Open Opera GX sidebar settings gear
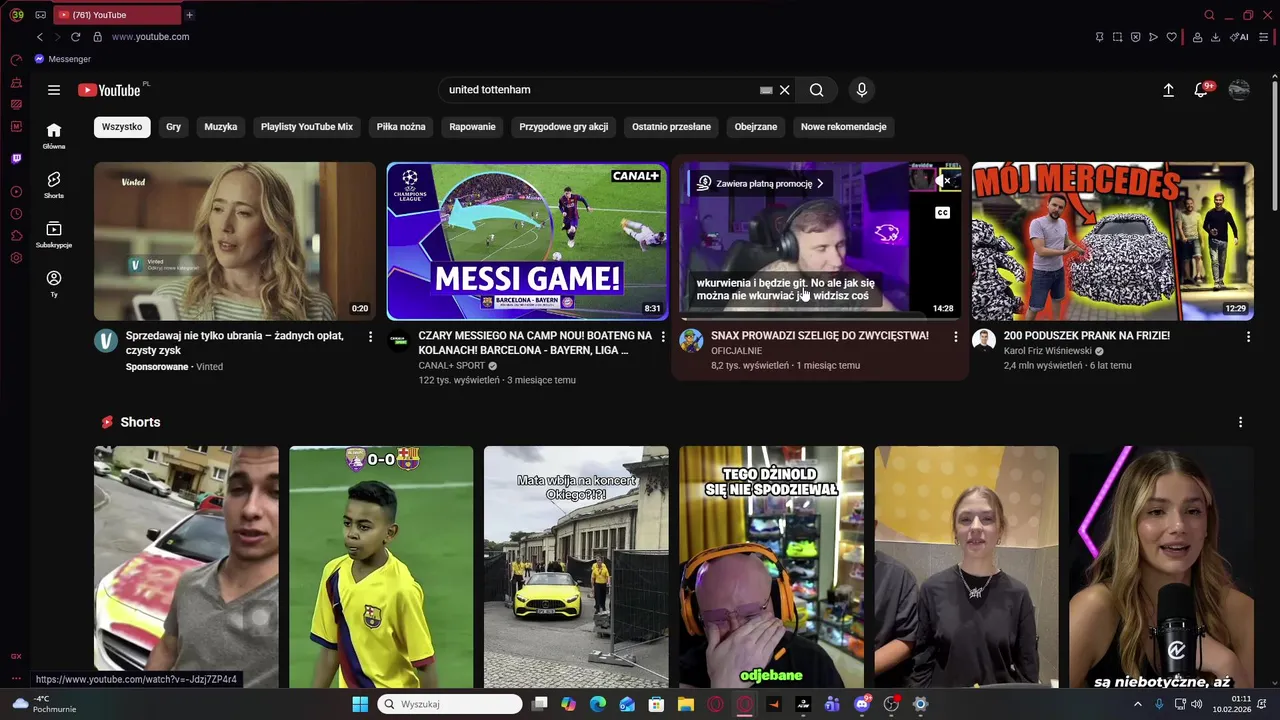The width and height of the screenshot is (1280, 720). [x=16, y=258]
